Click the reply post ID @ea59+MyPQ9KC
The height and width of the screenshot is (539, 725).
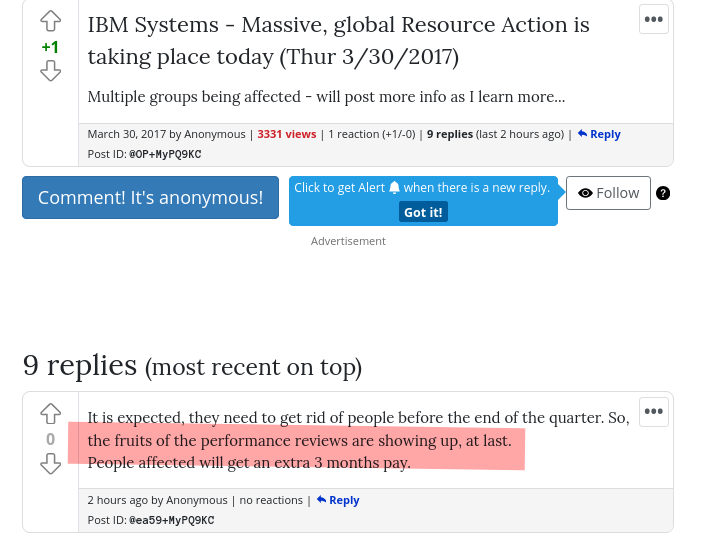coord(171,520)
